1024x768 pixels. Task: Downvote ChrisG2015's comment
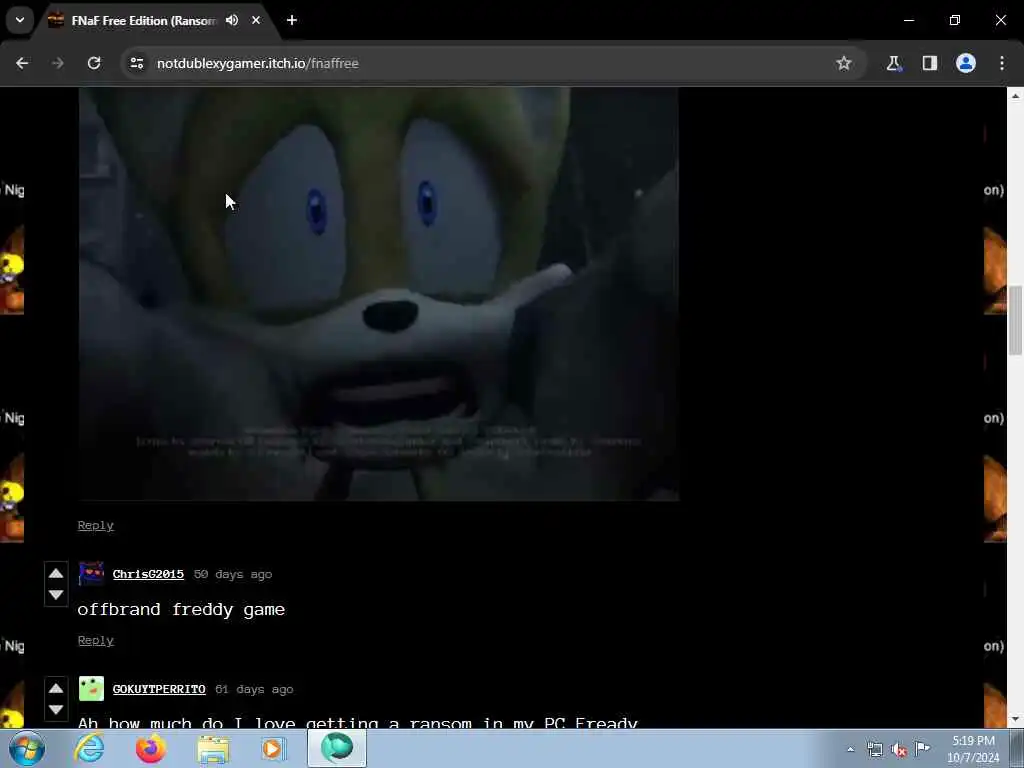56,595
